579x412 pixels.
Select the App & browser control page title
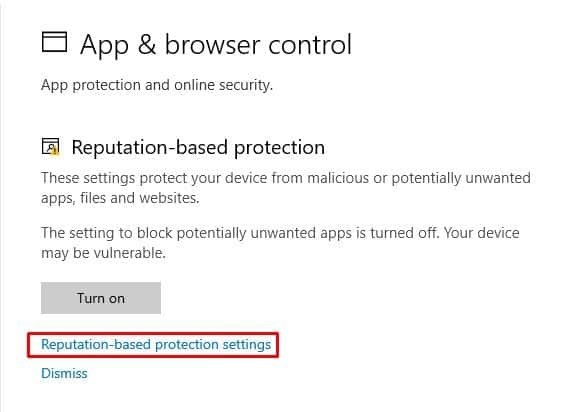pyautogui.click(x=216, y=45)
